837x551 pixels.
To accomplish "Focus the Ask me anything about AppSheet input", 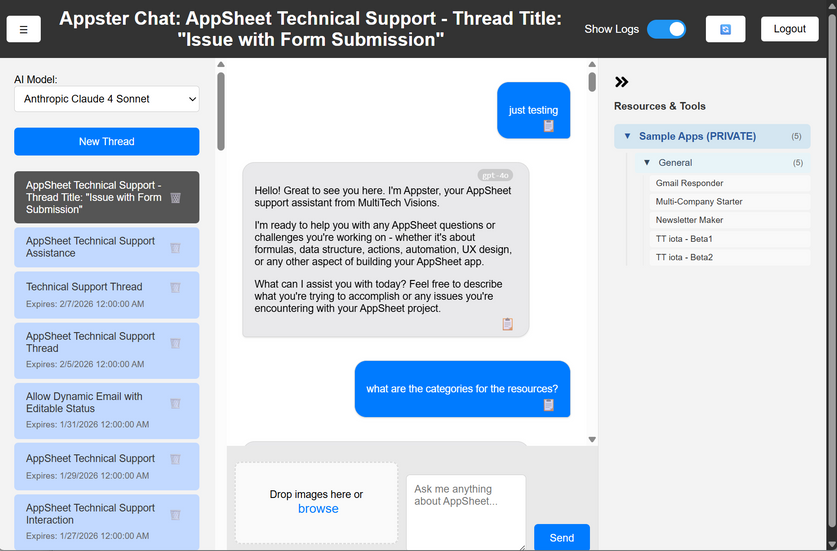I will pos(466,511).
